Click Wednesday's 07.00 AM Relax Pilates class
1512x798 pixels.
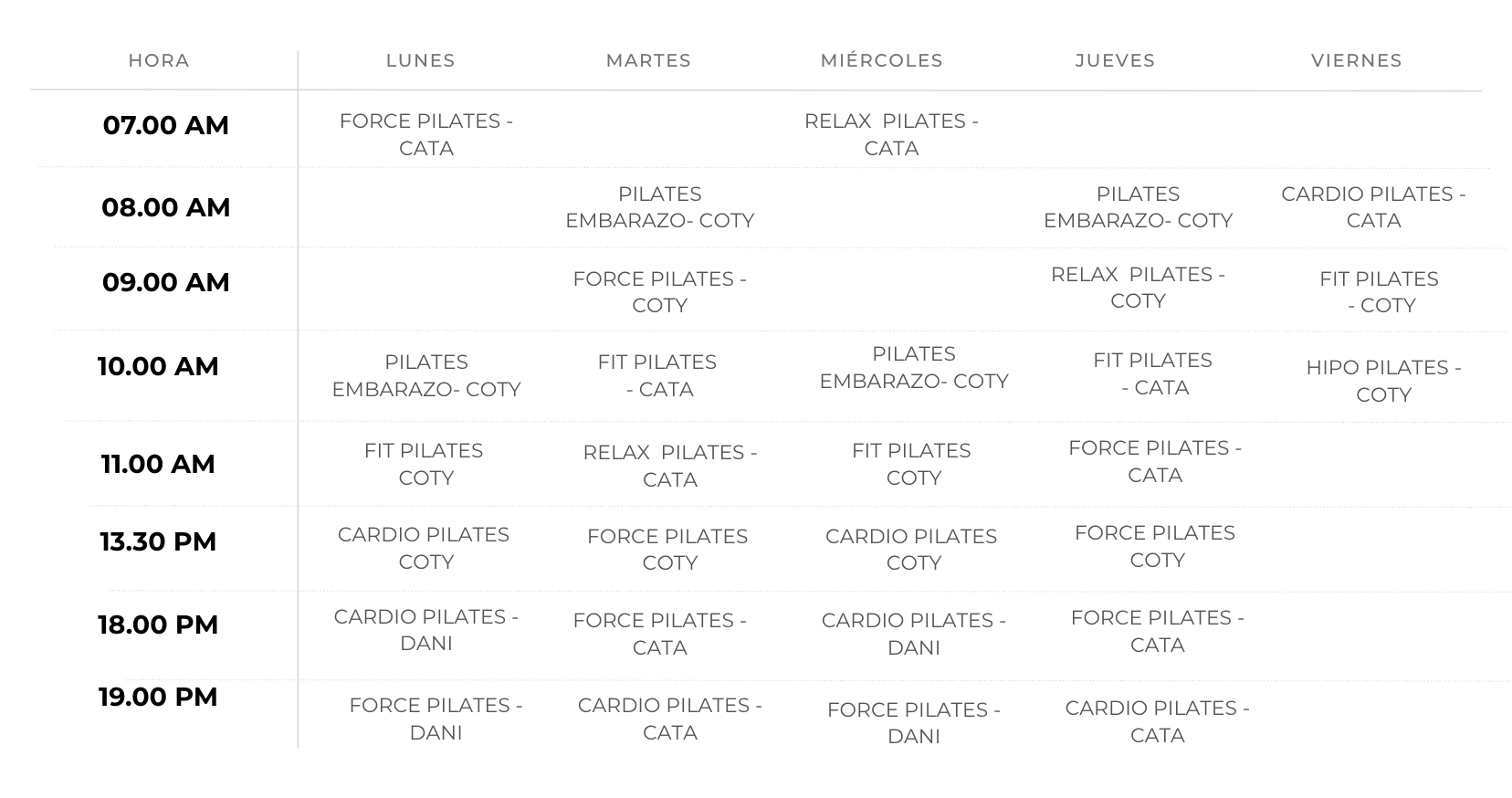pyautogui.click(x=891, y=134)
